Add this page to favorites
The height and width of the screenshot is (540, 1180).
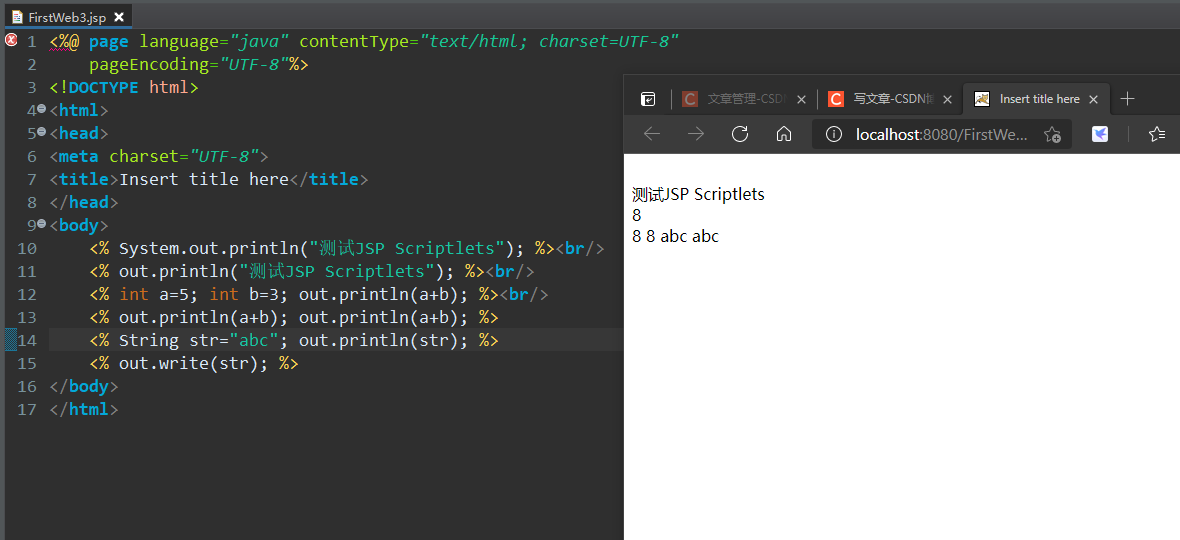[x=1052, y=135]
